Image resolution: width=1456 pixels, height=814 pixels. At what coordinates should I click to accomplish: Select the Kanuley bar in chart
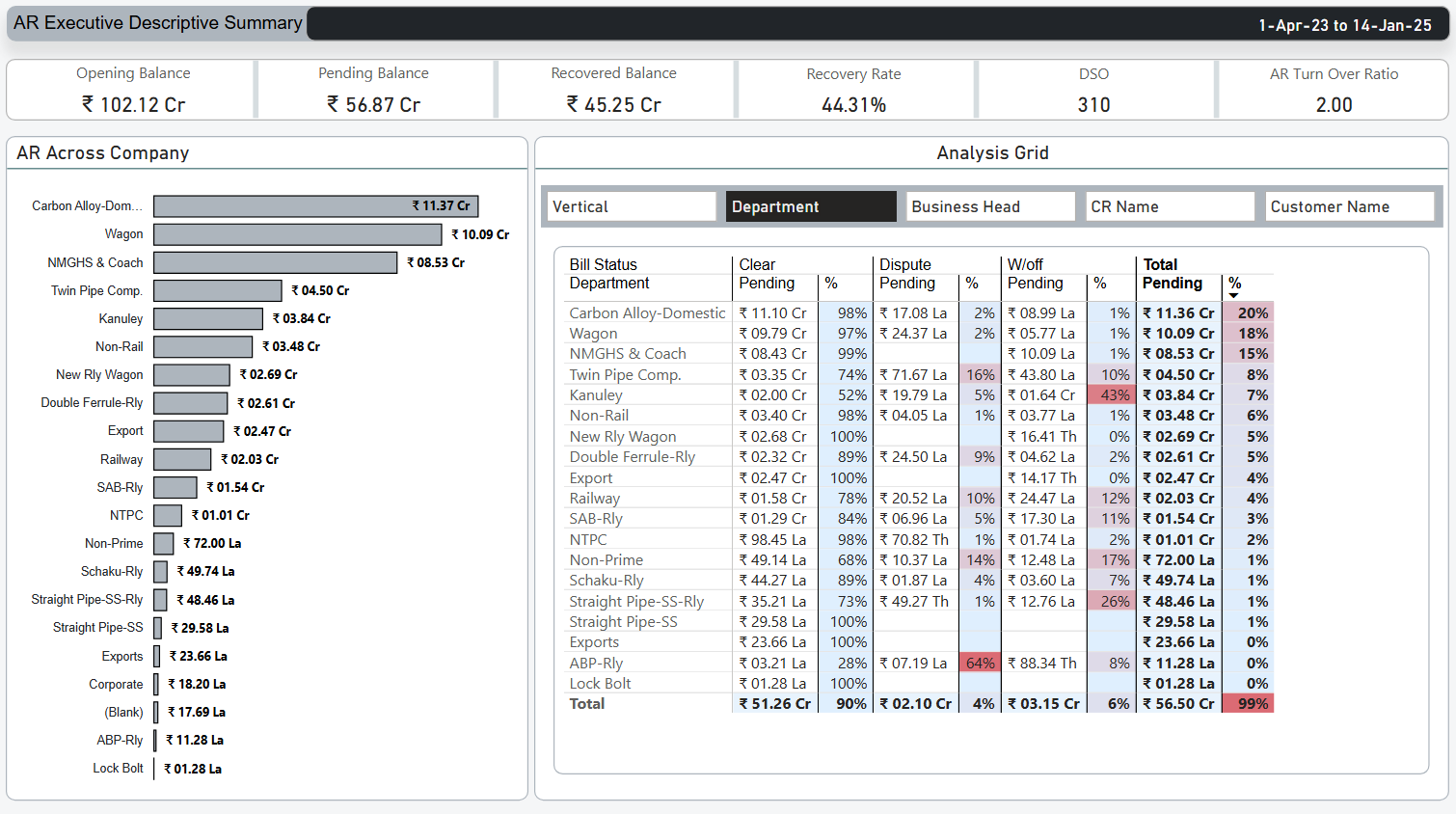coord(208,318)
